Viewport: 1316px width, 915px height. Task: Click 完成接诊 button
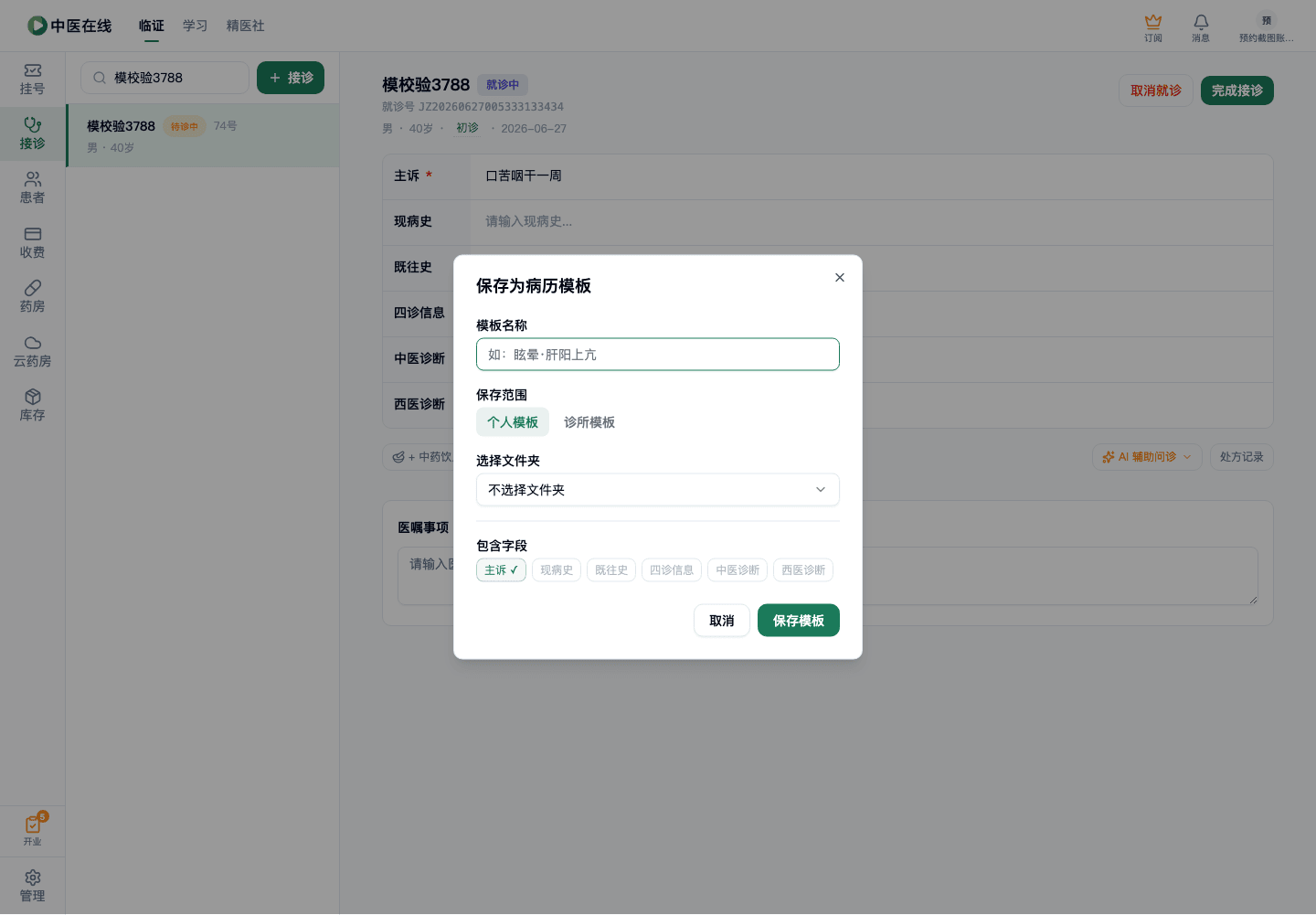coord(1237,90)
